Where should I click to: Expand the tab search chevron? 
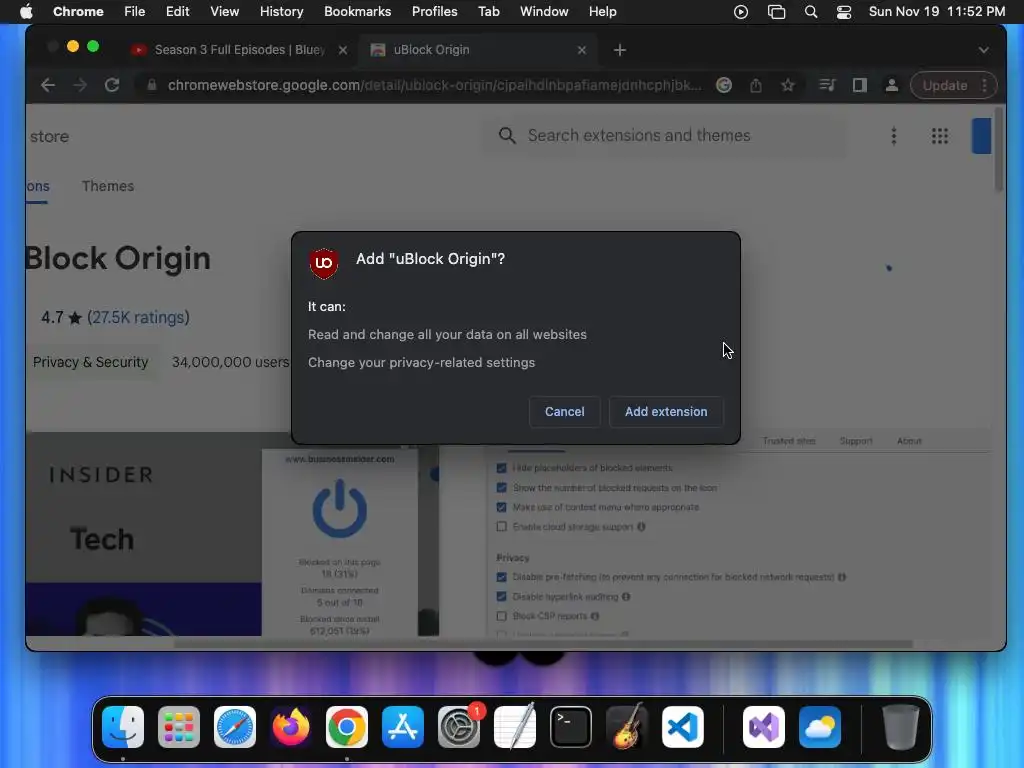click(983, 50)
